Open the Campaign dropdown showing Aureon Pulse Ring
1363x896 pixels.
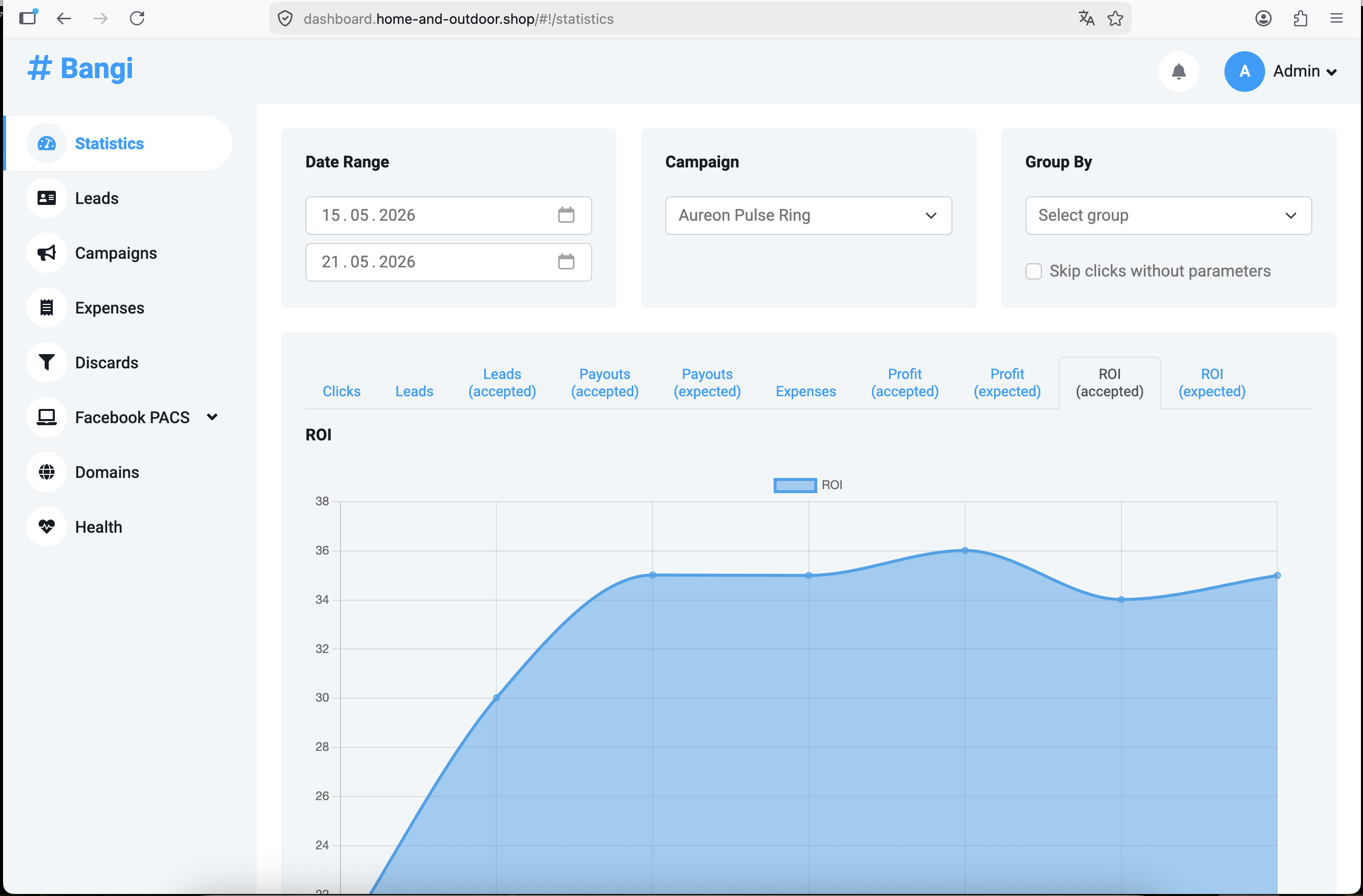tap(808, 215)
